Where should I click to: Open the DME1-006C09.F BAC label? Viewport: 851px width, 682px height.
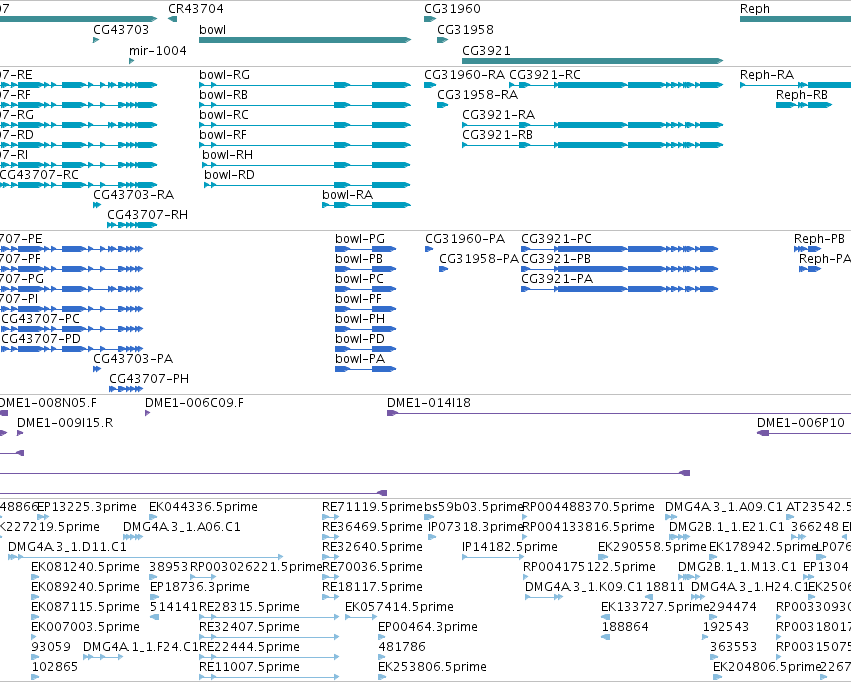click(194, 404)
